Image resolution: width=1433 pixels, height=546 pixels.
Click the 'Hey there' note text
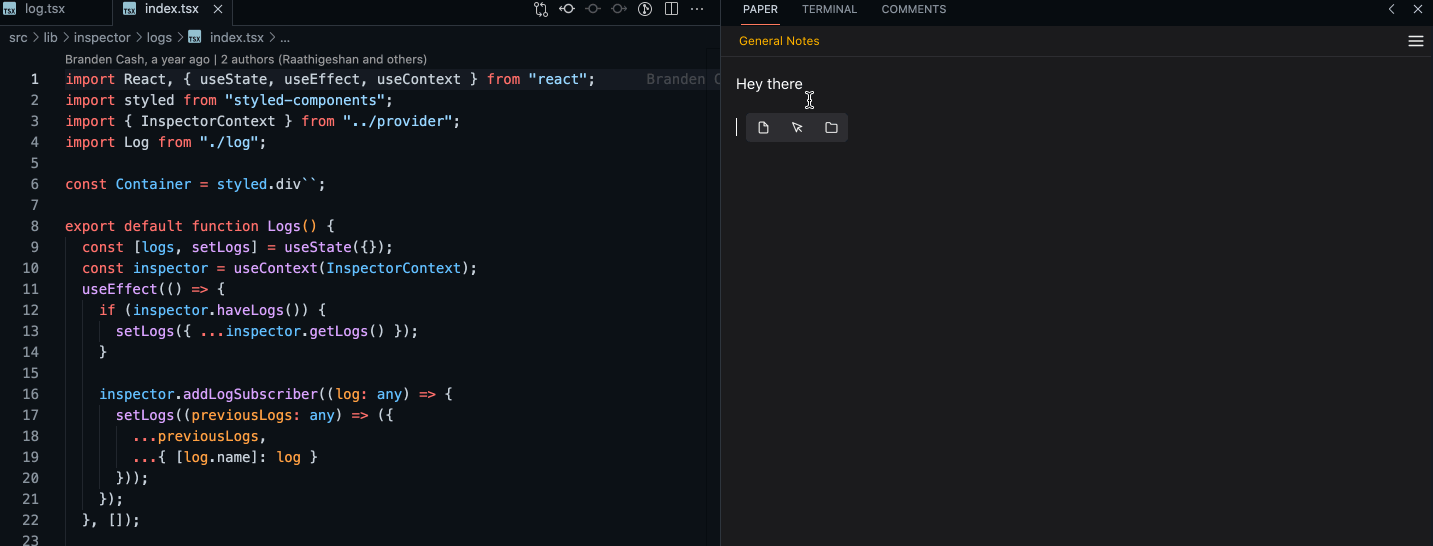coord(769,84)
